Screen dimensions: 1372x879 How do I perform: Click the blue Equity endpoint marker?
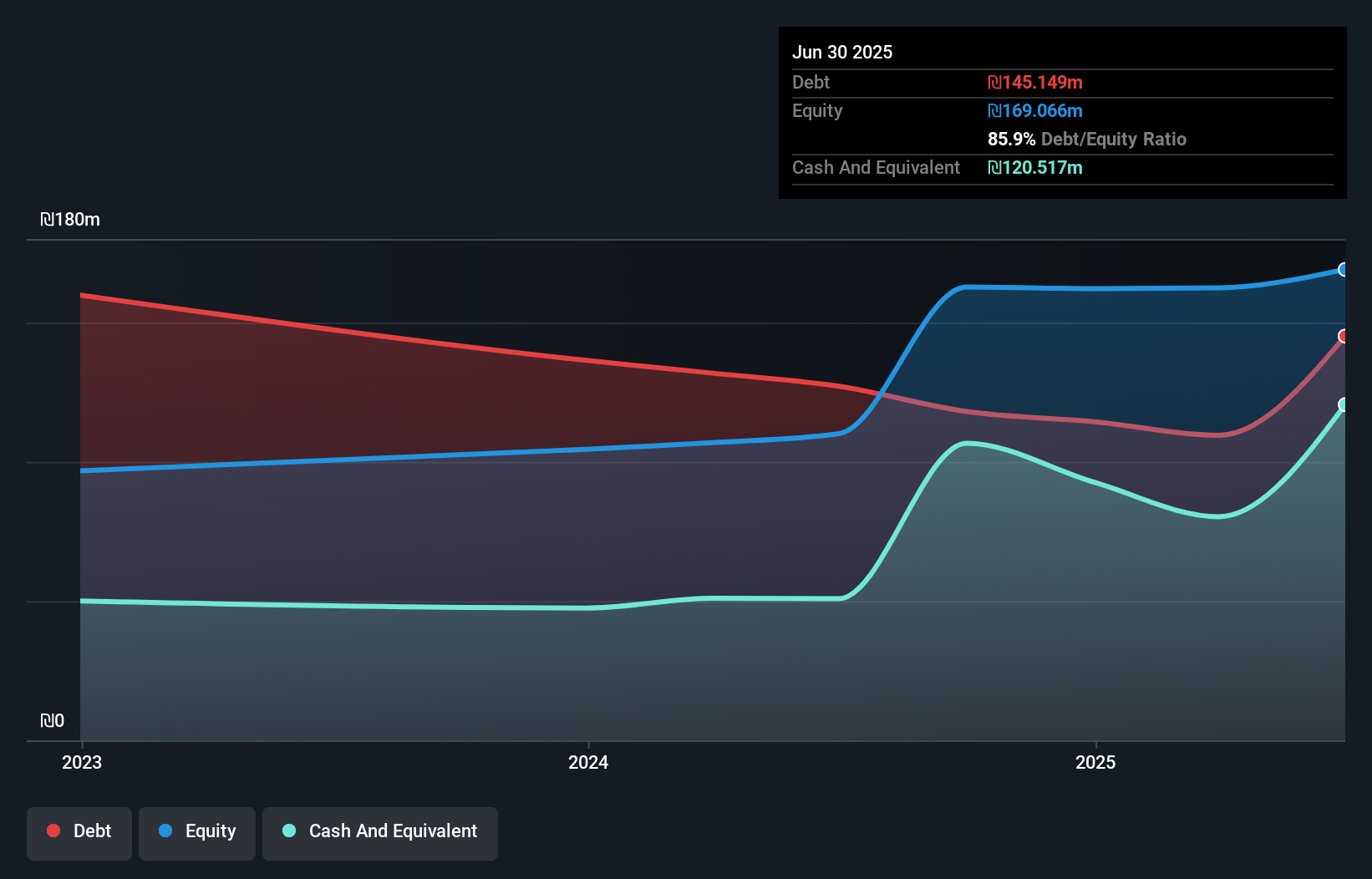(1344, 269)
